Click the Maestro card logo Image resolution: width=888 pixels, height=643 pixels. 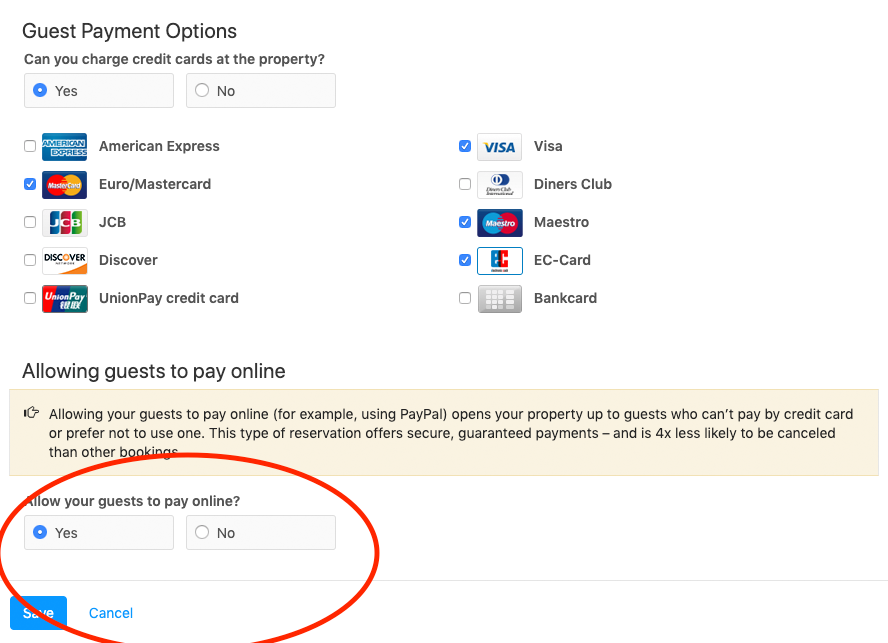(500, 223)
